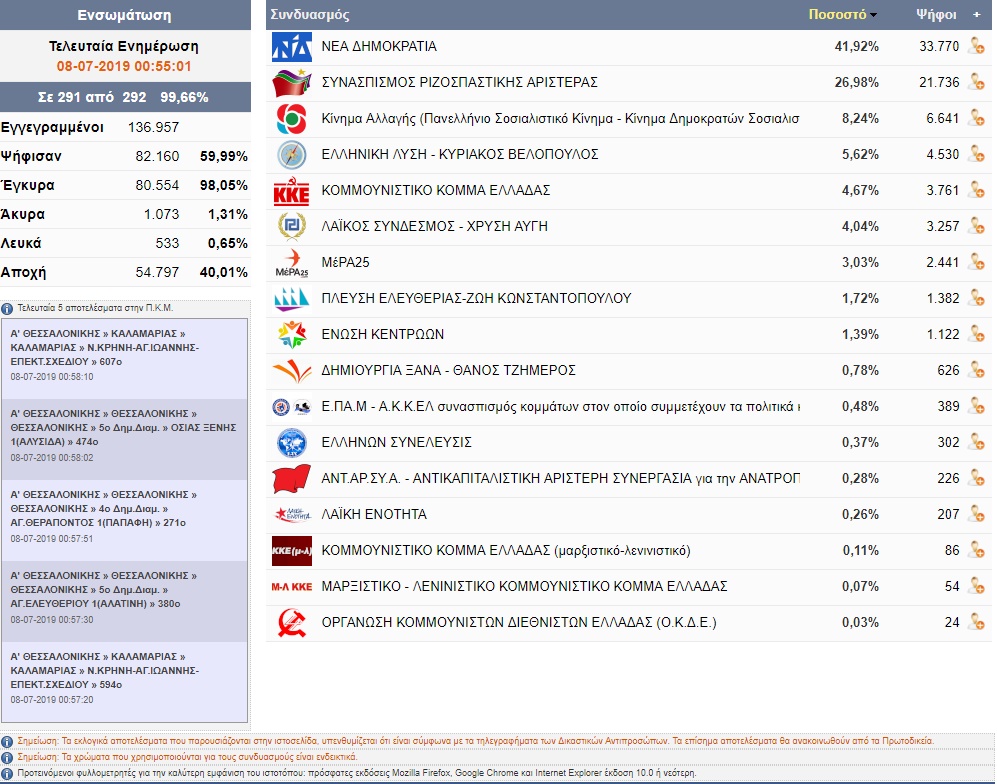
Task: Click the Ψήφισαν percentage 59,99%
Action: tap(224, 156)
